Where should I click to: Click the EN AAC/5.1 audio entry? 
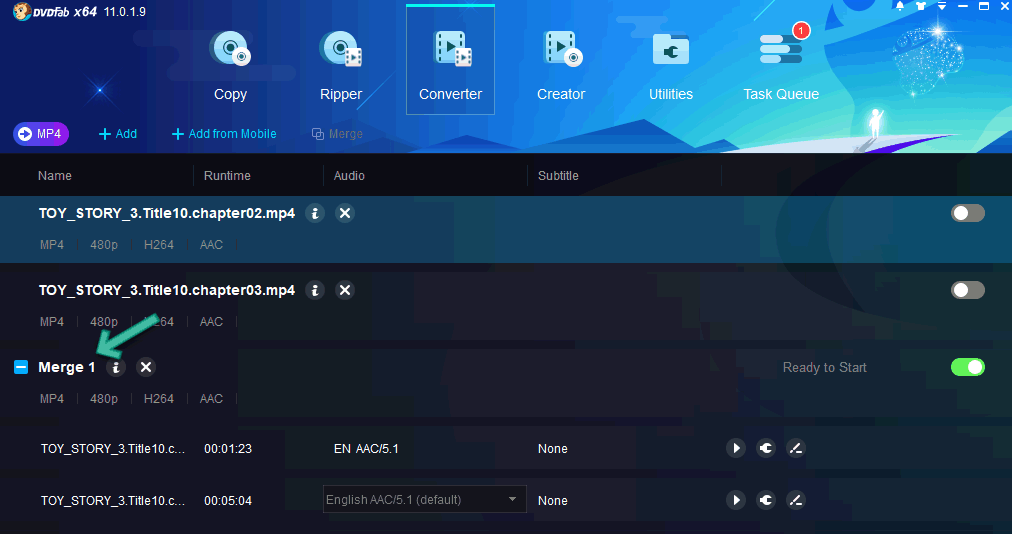[x=366, y=449]
